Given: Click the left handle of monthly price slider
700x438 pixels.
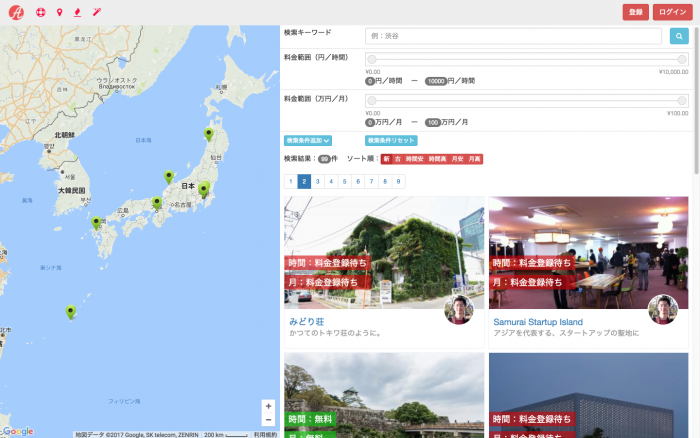Looking at the screenshot, I should click(372, 100).
